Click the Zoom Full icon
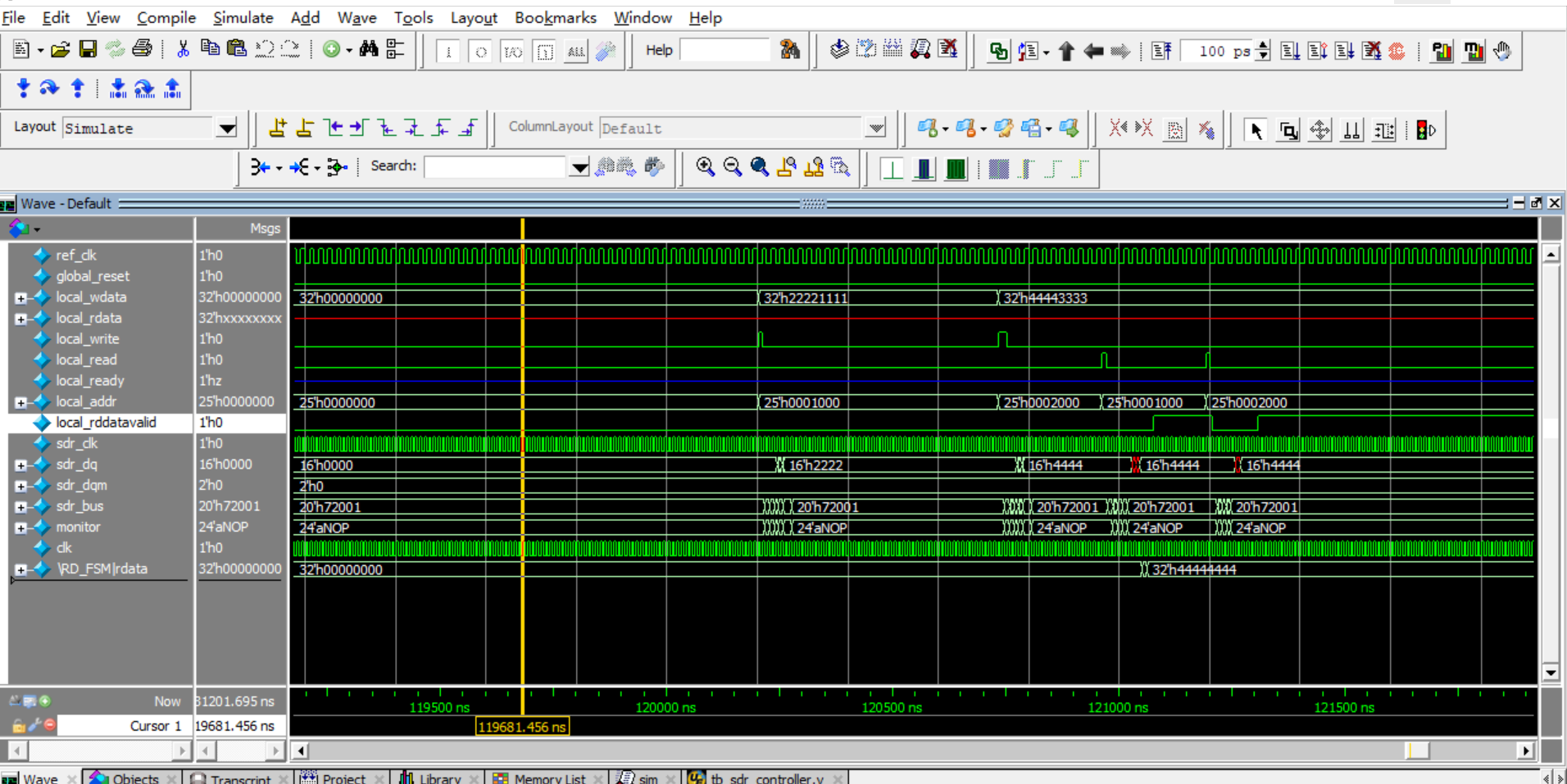The height and width of the screenshot is (784, 1567). 760,167
